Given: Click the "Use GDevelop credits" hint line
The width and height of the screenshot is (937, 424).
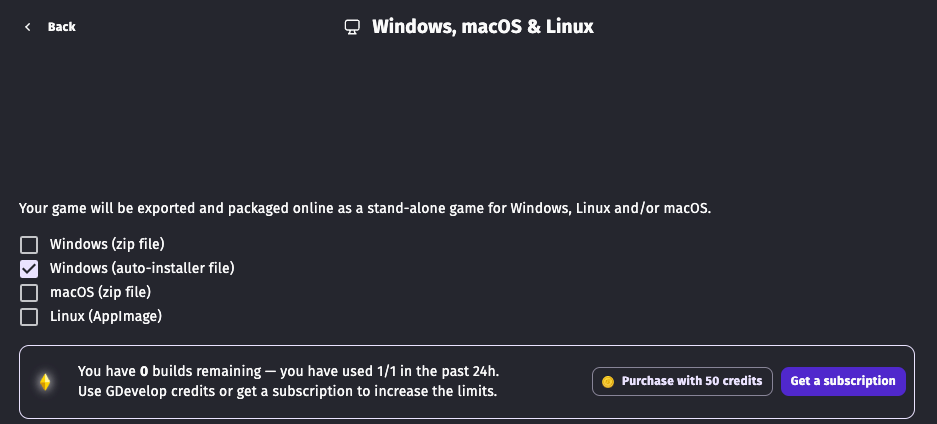Looking at the screenshot, I should [x=287, y=391].
